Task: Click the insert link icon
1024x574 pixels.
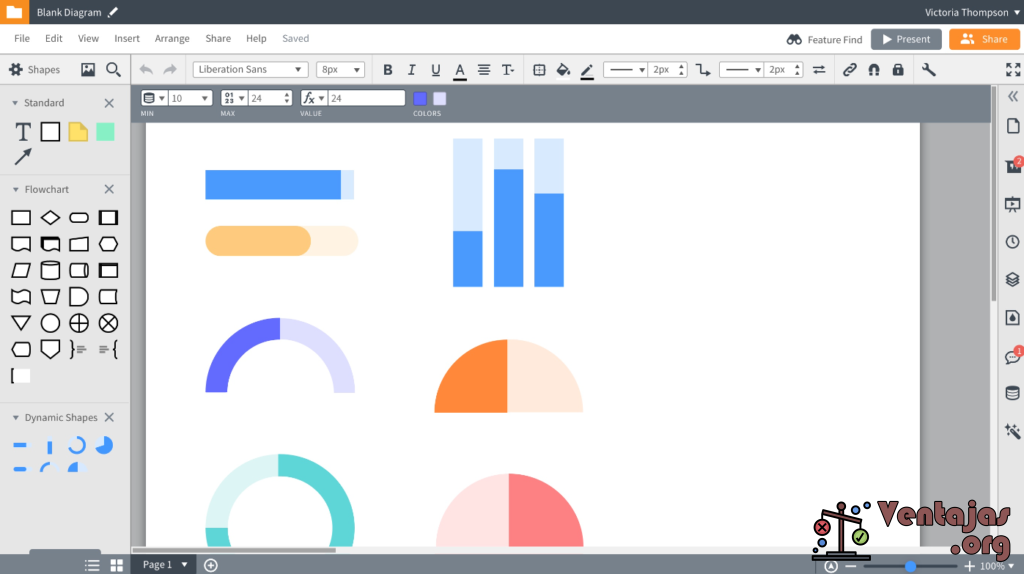Action: 849,70
